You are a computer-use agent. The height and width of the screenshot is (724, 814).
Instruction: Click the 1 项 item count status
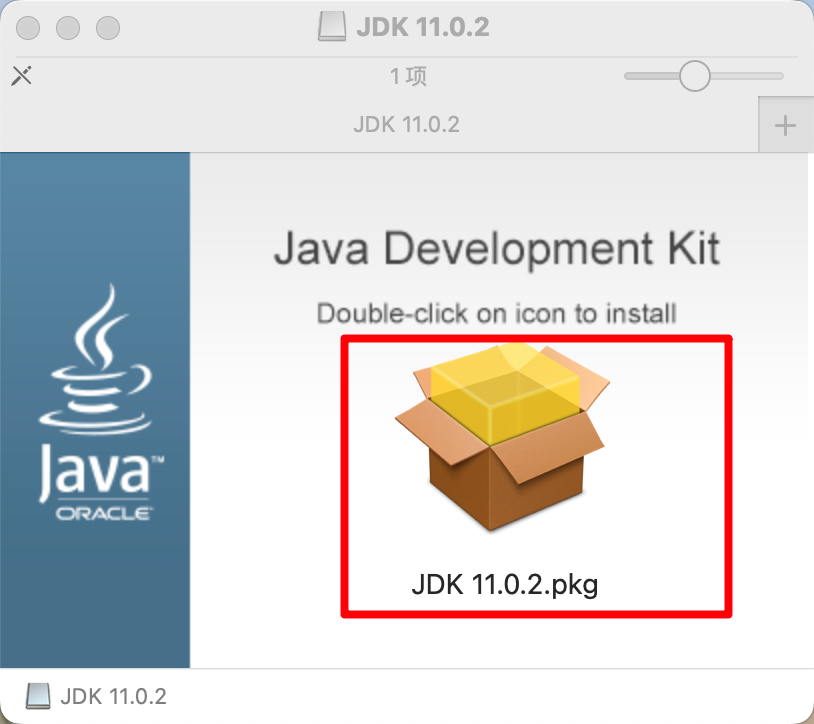click(408, 76)
